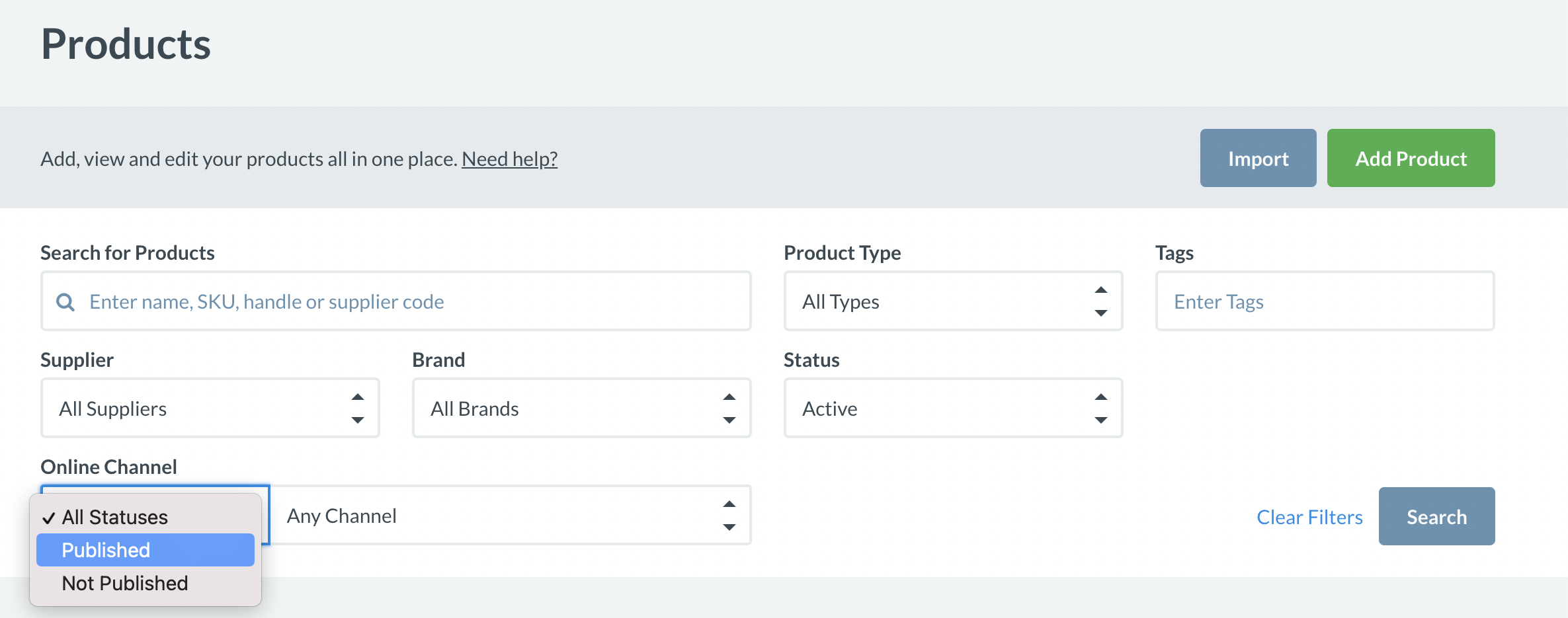Open the Need help? link
1568x618 pixels.
pos(509,159)
